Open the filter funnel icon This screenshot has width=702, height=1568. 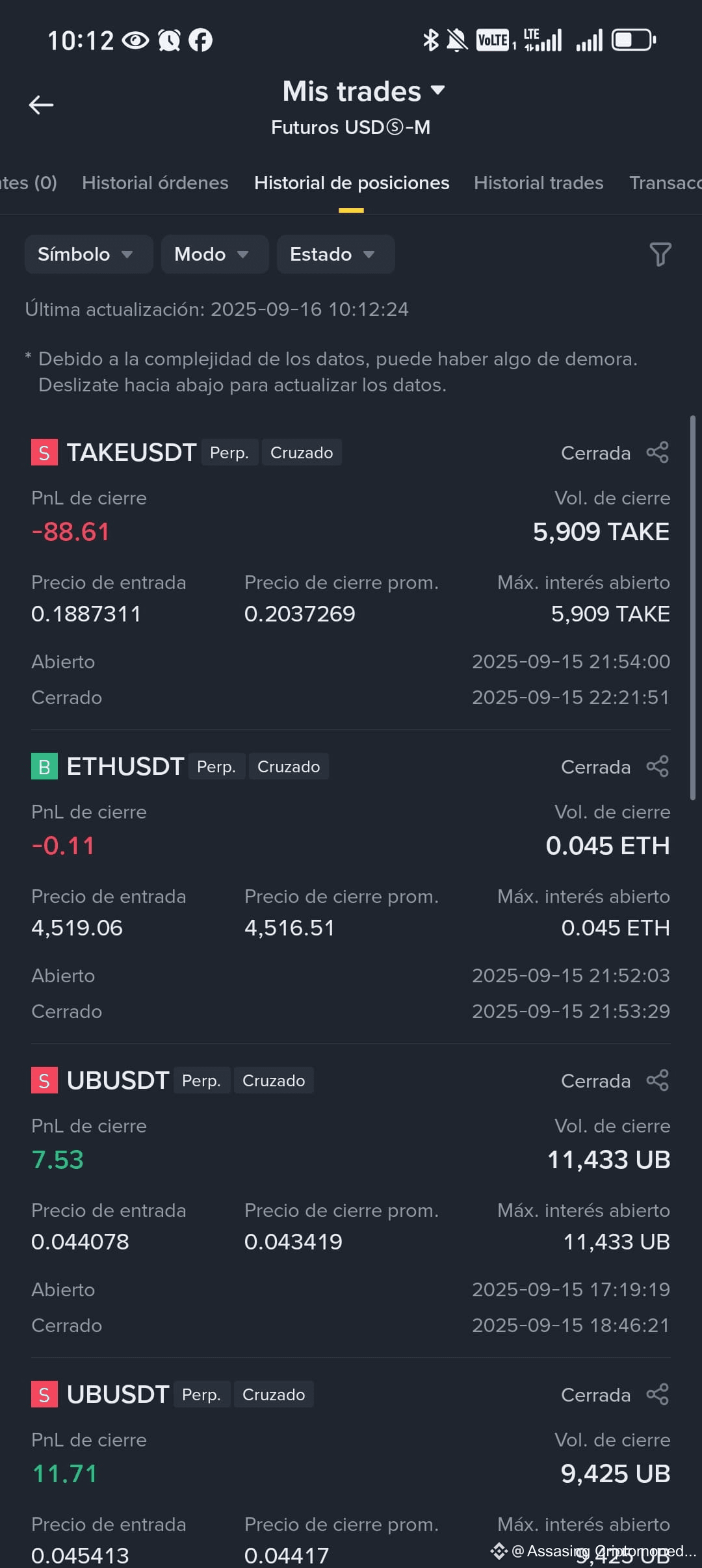pyautogui.click(x=660, y=254)
